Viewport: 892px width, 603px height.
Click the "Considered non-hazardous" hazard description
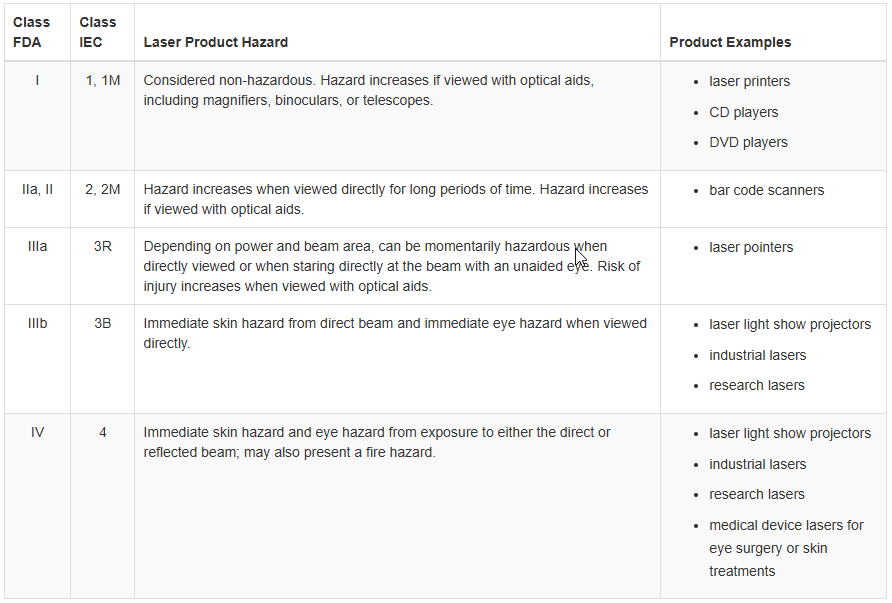point(228,80)
